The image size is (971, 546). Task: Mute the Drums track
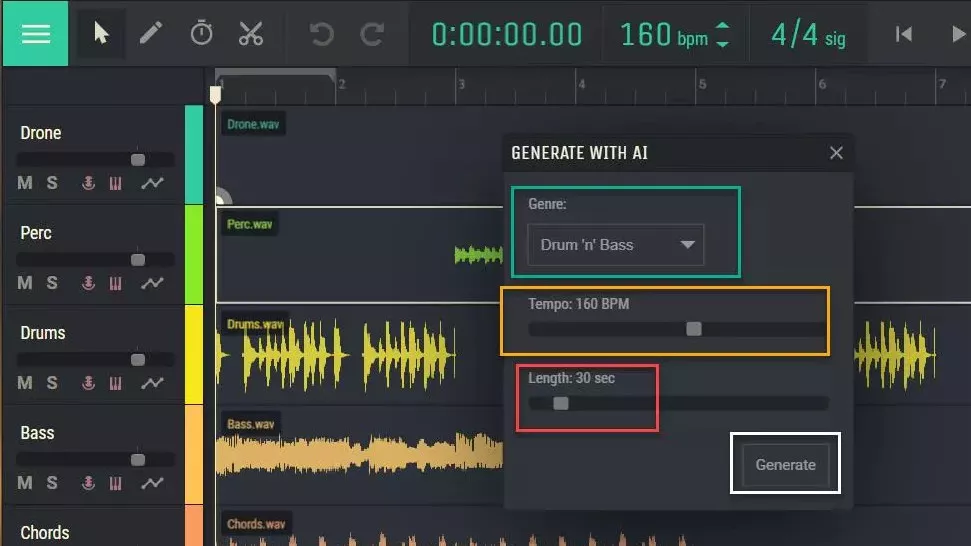click(x=25, y=383)
